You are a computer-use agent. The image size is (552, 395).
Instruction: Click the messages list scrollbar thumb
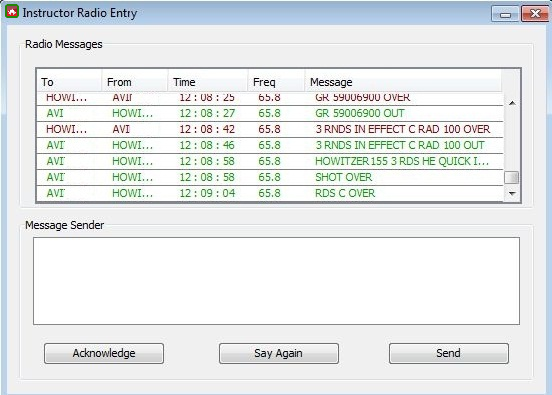click(x=512, y=177)
